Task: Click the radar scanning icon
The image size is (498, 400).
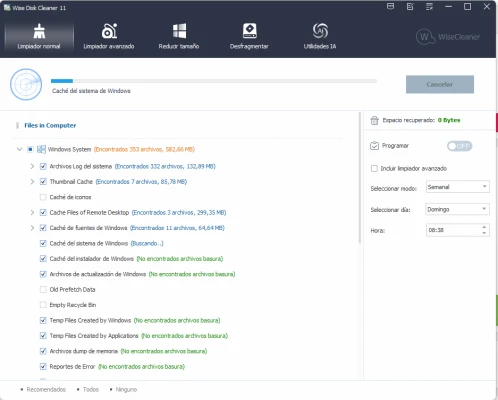Action: point(26,84)
